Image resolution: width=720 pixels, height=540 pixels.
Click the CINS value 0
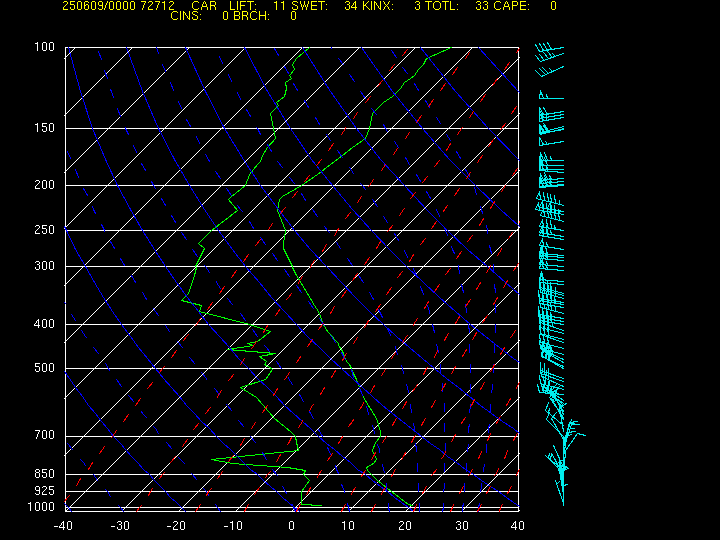(x=225, y=16)
